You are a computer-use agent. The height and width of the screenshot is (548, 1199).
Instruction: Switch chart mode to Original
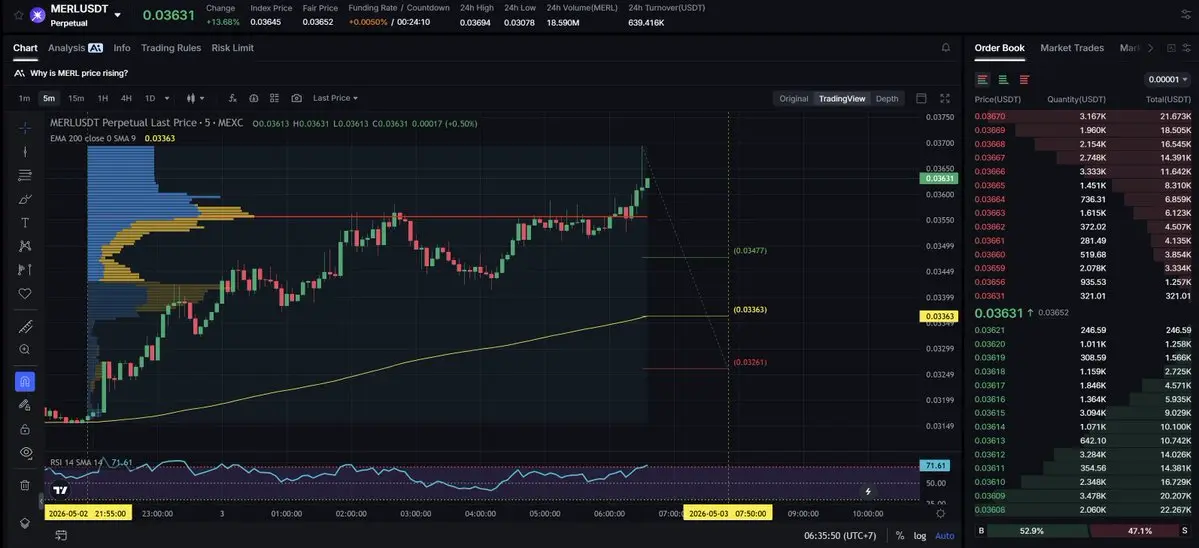point(794,99)
